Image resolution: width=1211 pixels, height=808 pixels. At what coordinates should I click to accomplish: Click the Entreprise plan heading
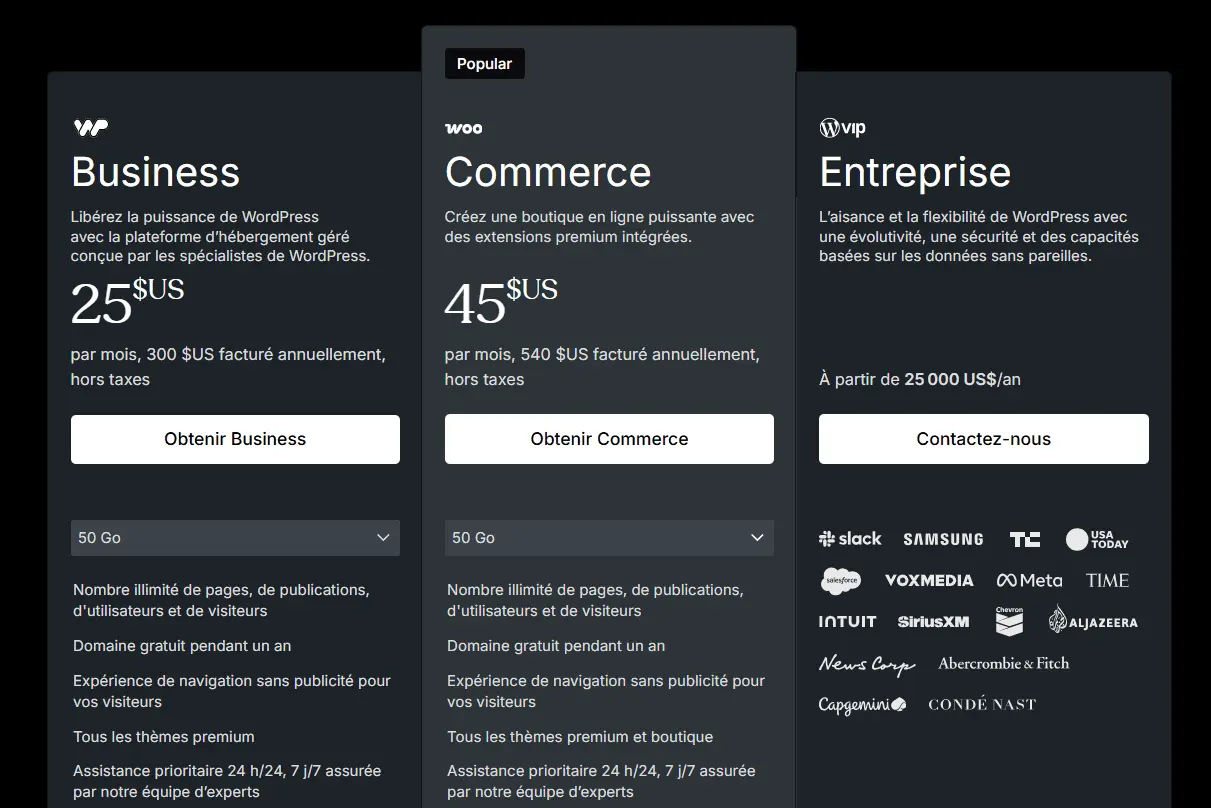(915, 172)
